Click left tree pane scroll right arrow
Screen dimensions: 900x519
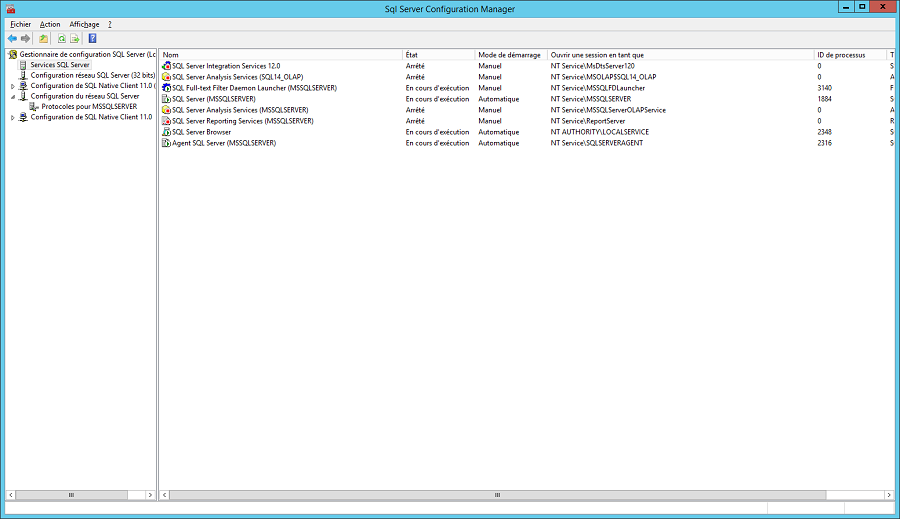tap(150, 495)
